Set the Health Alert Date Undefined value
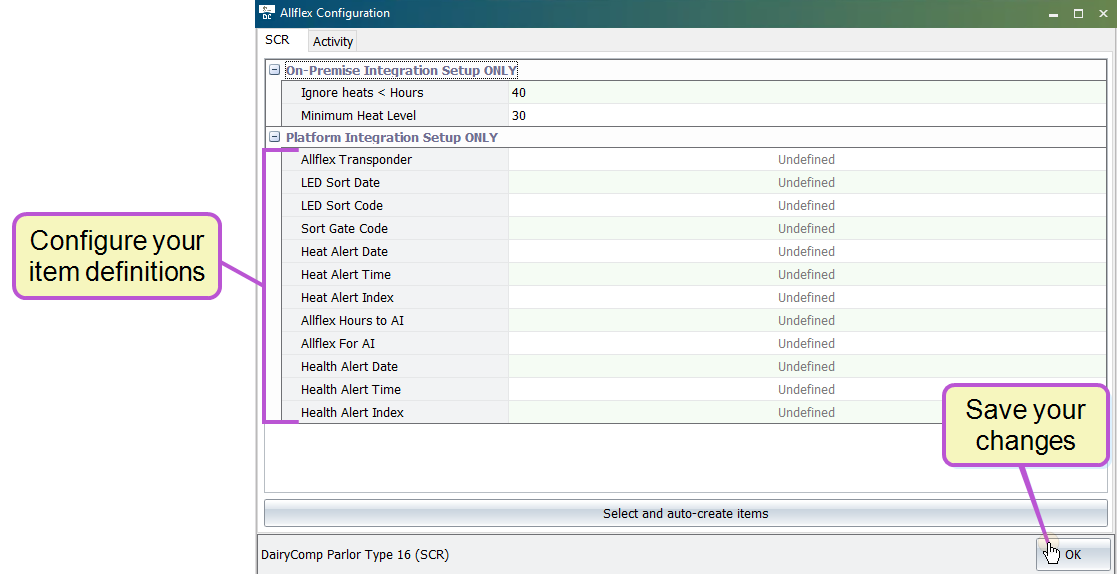 pyautogui.click(x=808, y=366)
